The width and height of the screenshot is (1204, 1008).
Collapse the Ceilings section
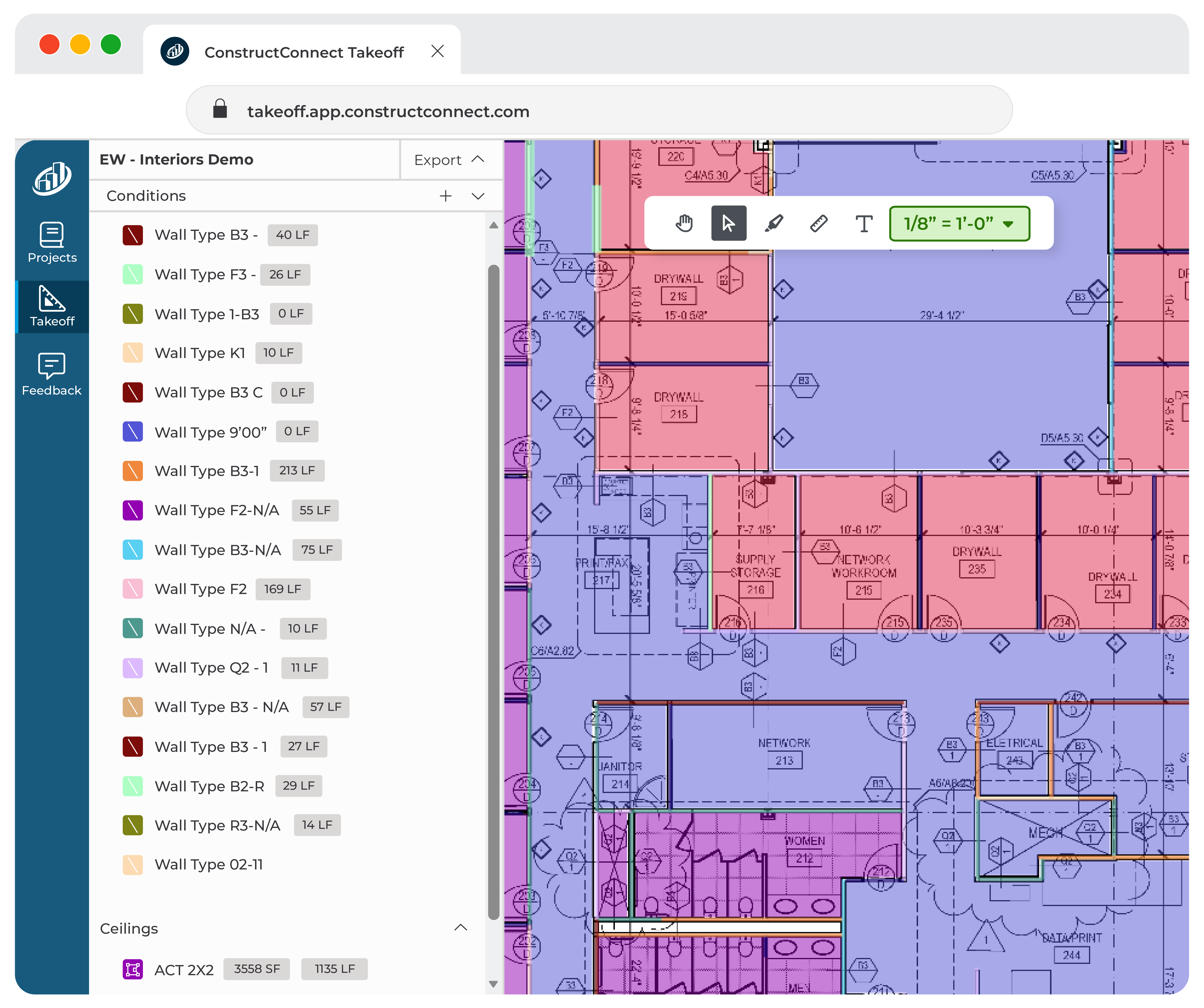pos(460,928)
